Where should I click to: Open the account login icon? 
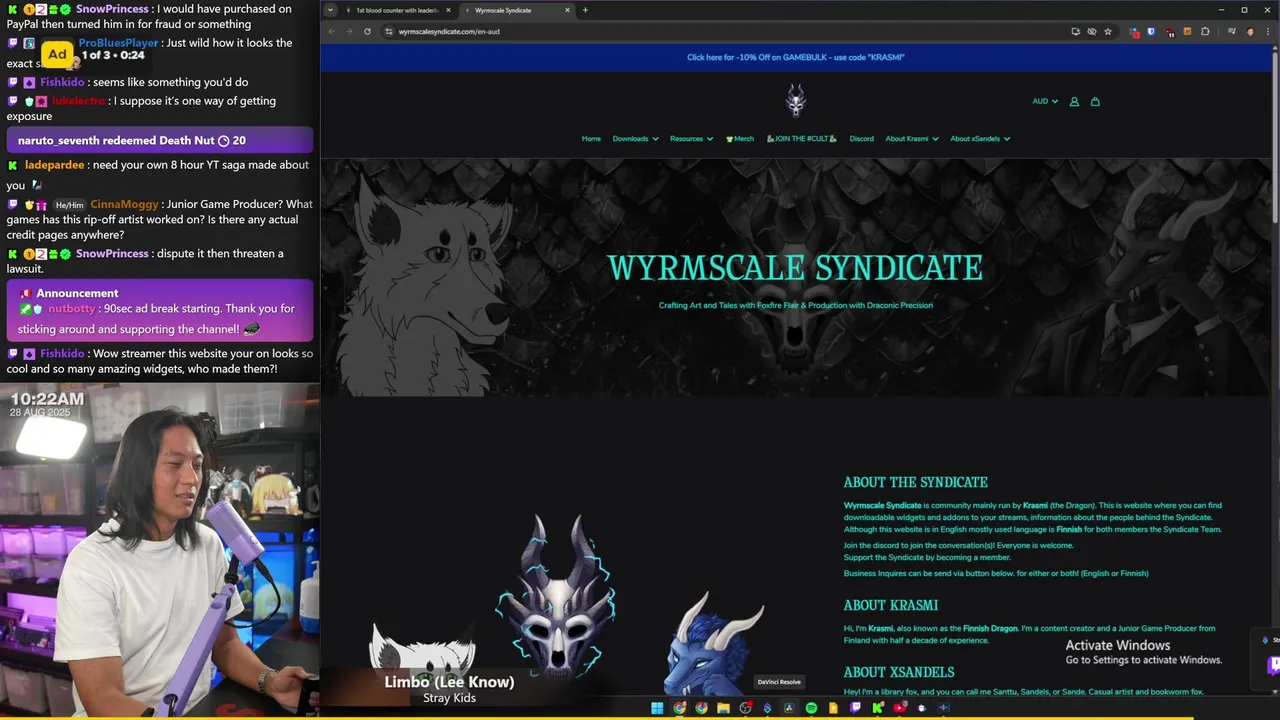[1074, 101]
